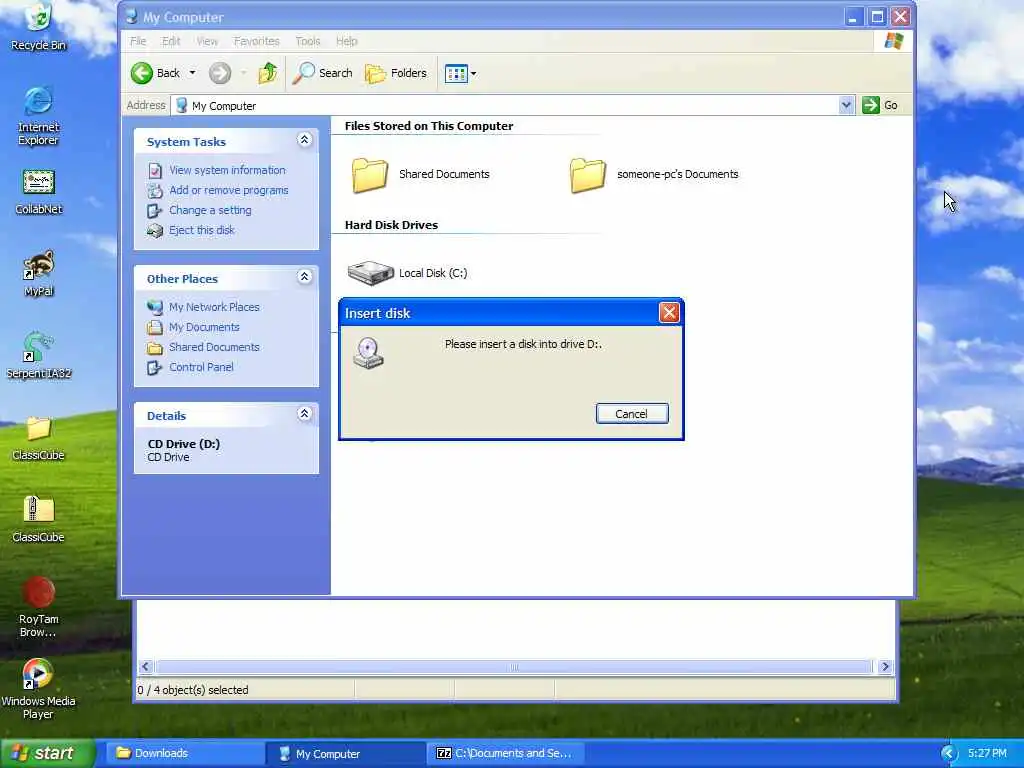Open the Help menu
This screenshot has width=1024, height=768.
[x=347, y=41]
